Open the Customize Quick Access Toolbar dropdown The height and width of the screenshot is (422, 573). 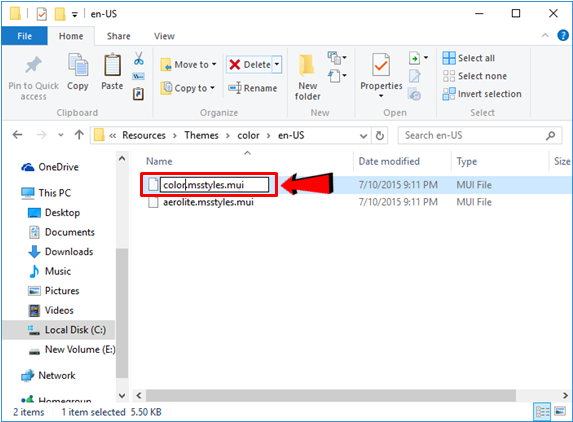(75, 15)
